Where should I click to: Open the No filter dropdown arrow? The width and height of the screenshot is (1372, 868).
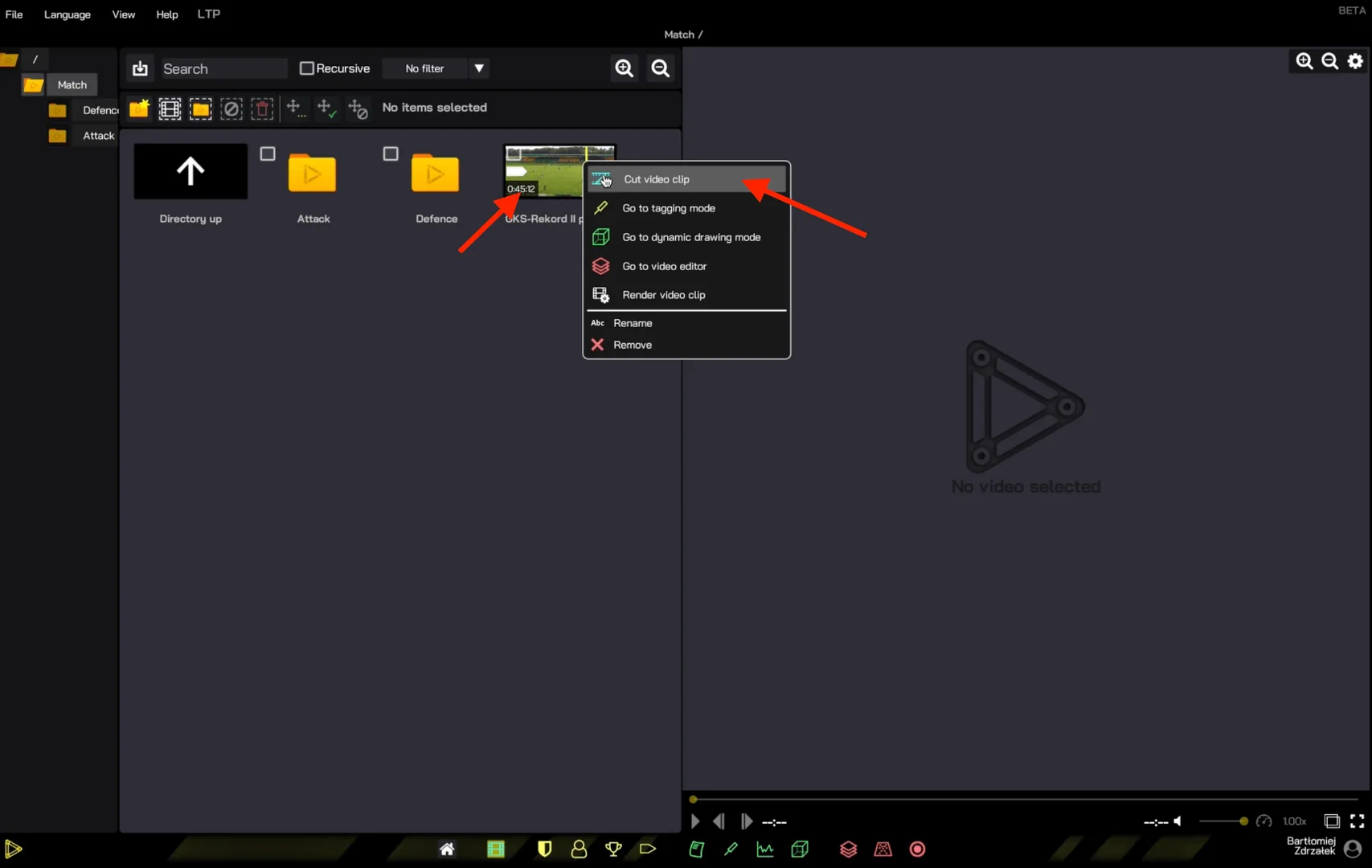pos(479,68)
